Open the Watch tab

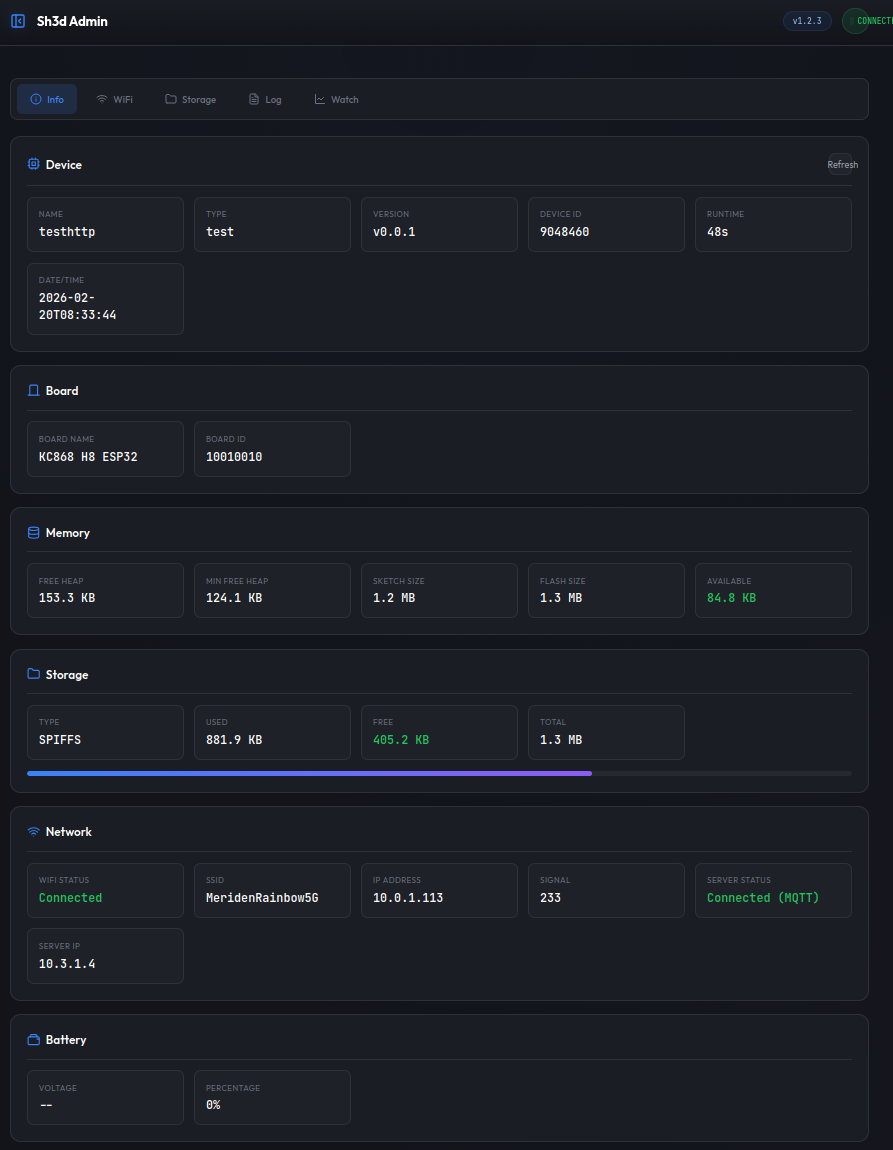point(336,100)
